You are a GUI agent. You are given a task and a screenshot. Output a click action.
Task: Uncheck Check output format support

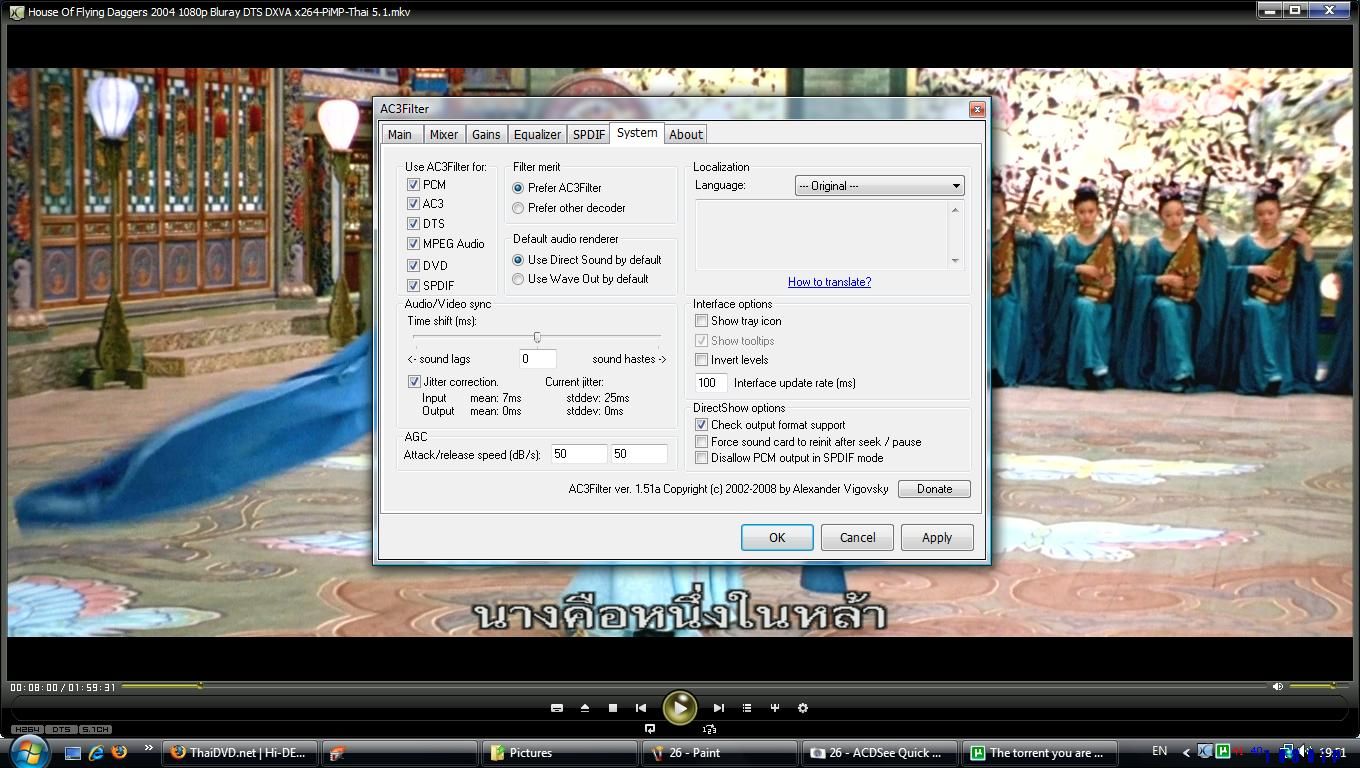click(x=702, y=425)
